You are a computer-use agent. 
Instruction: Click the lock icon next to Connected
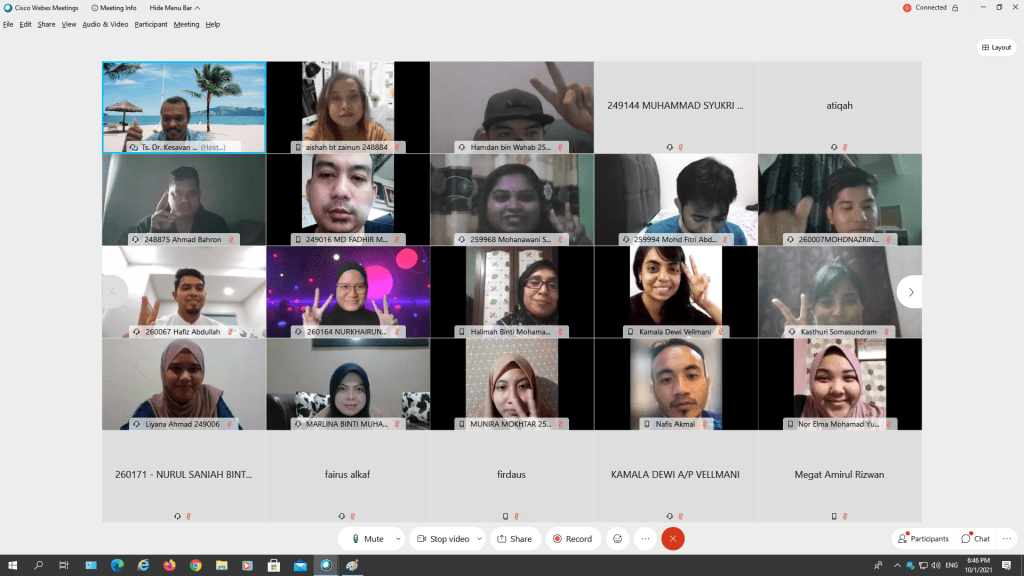(955, 7)
